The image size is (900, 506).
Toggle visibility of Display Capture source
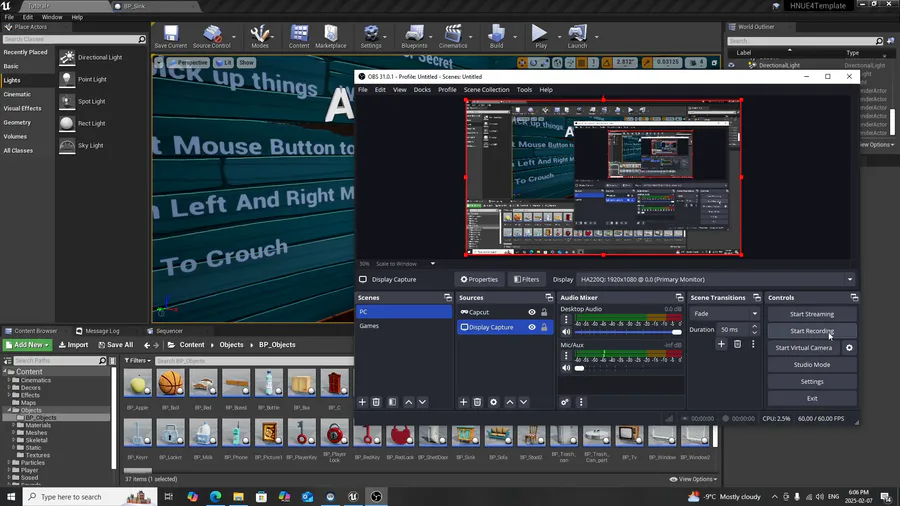tap(532, 327)
